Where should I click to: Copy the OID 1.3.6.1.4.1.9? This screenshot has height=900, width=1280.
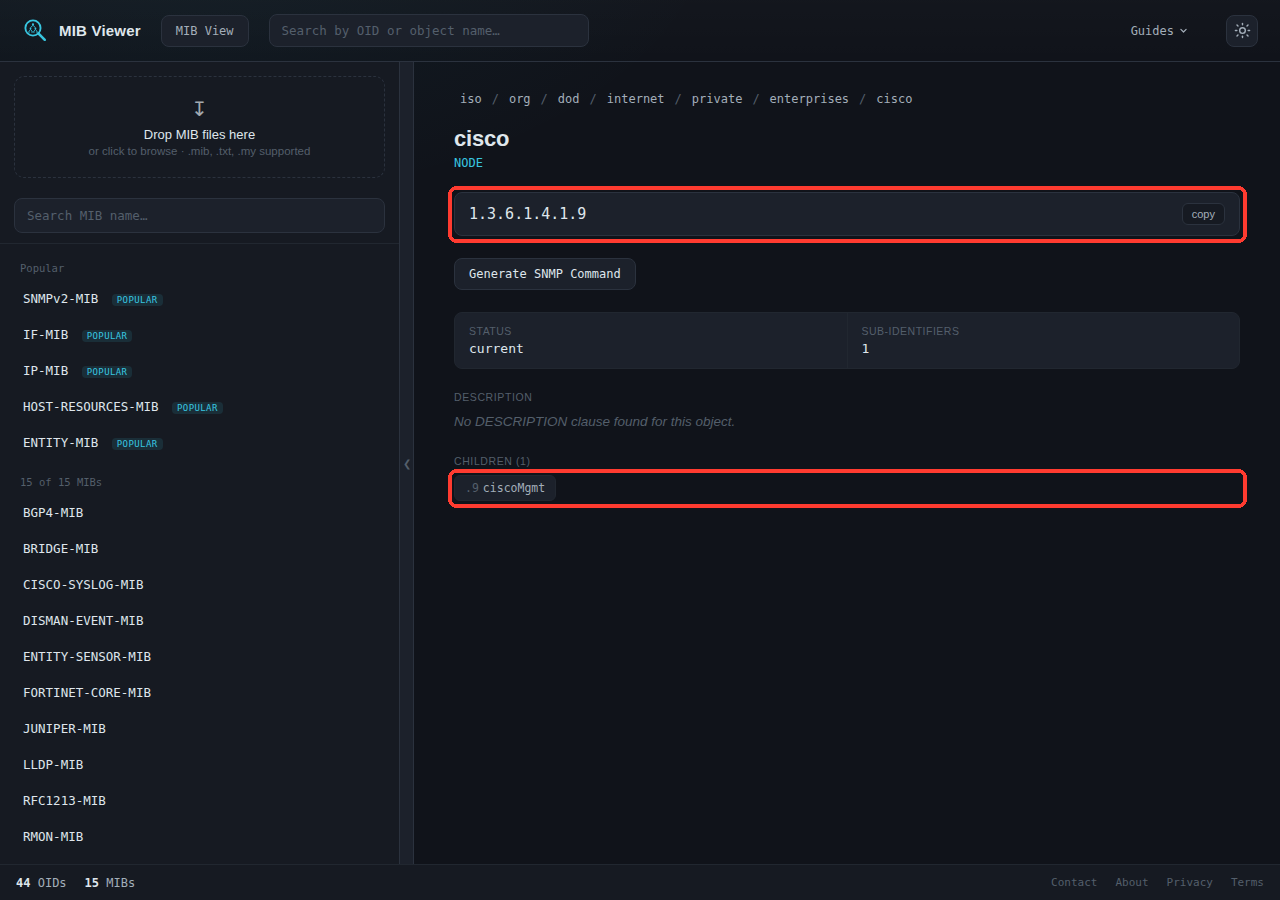coord(1203,214)
